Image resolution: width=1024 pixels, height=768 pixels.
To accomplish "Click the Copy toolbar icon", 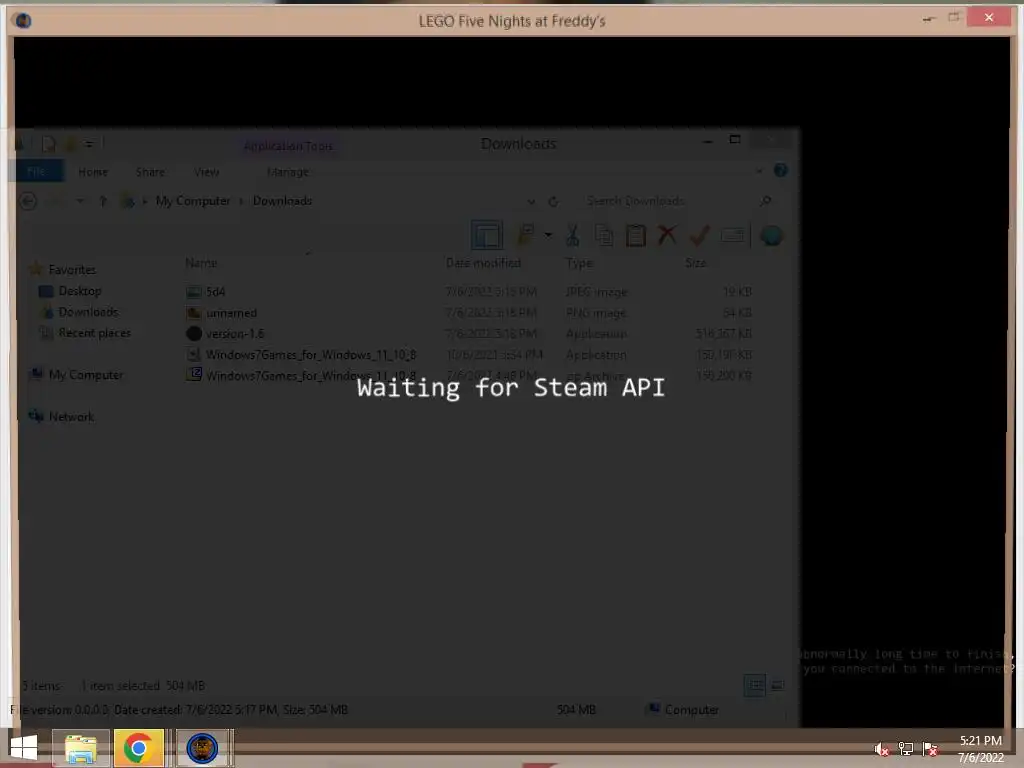I will (604, 235).
